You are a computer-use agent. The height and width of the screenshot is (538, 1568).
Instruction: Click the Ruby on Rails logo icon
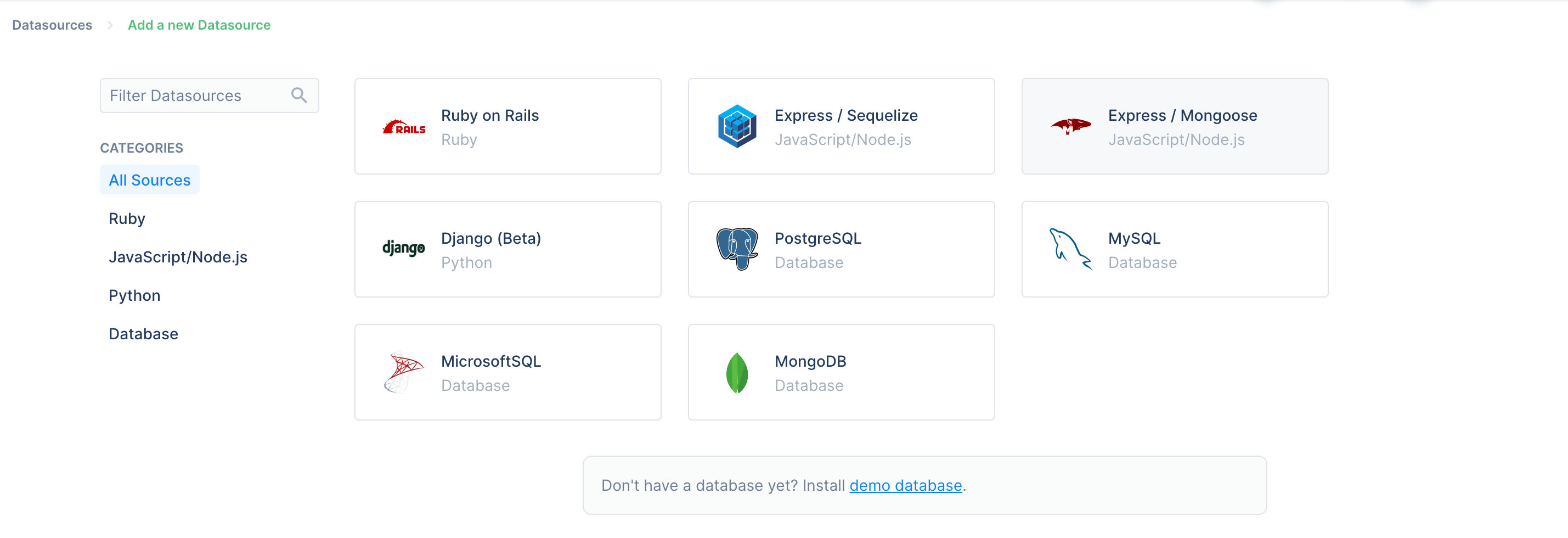404,127
